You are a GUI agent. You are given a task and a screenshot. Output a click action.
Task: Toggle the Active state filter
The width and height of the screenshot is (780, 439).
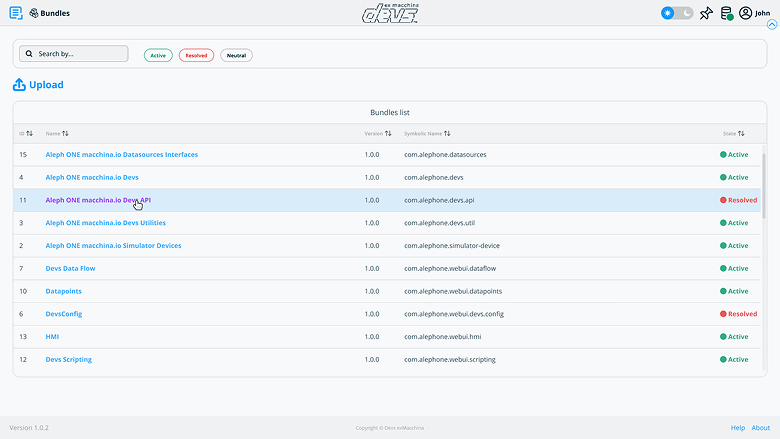tap(158, 55)
